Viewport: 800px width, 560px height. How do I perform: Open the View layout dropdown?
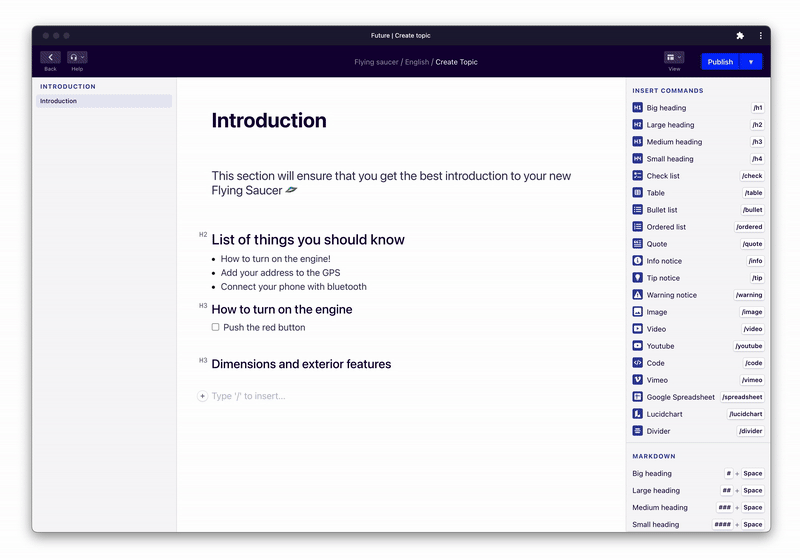(x=673, y=57)
